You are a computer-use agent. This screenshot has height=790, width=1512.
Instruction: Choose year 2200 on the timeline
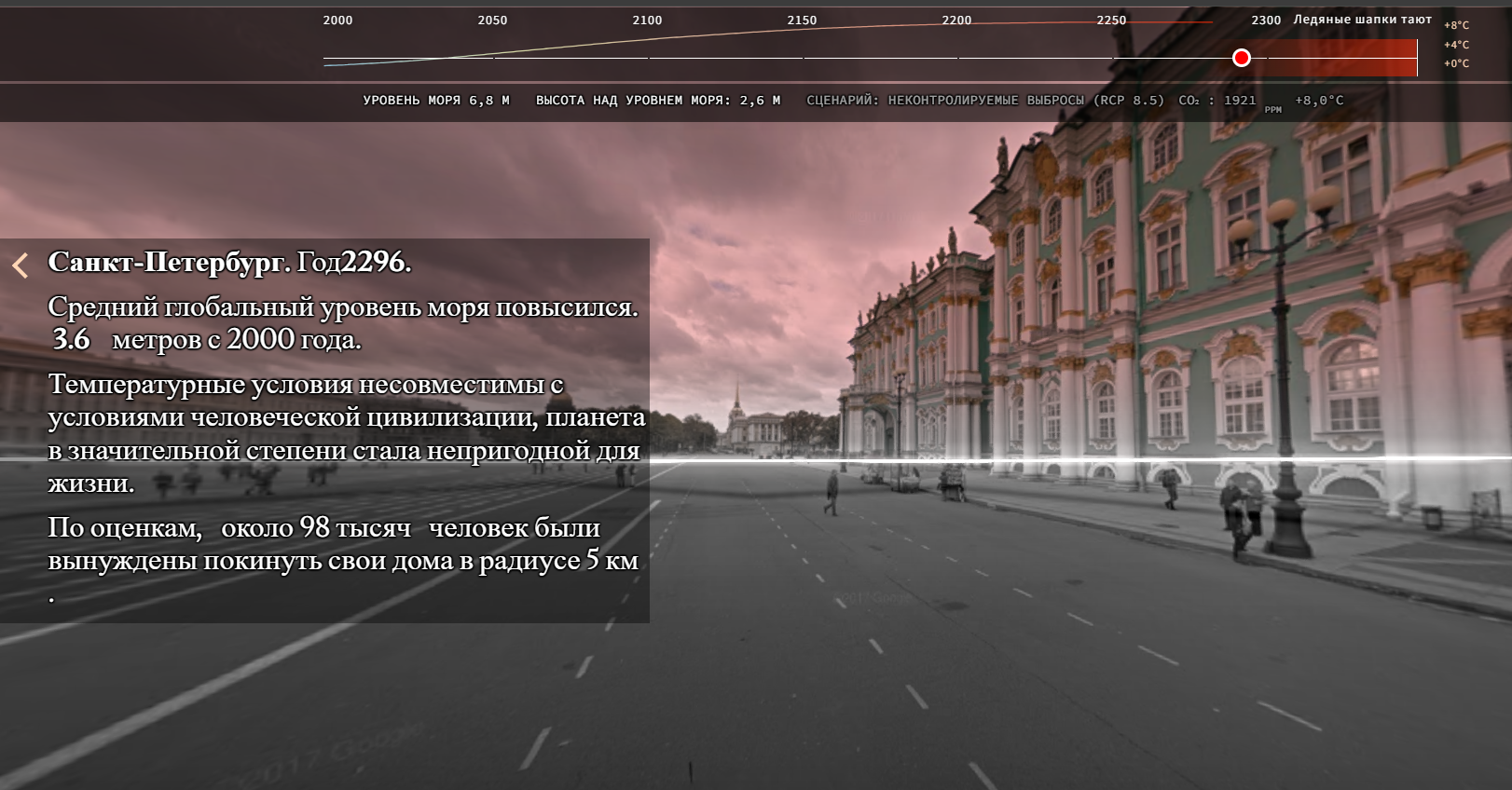(956, 20)
